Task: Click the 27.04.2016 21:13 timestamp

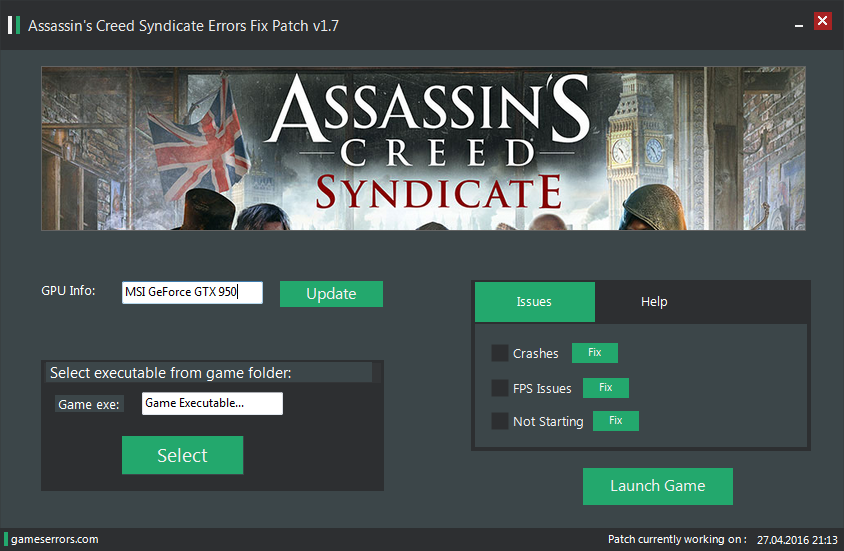Action: pyautogui.click(x=797, y=540)
